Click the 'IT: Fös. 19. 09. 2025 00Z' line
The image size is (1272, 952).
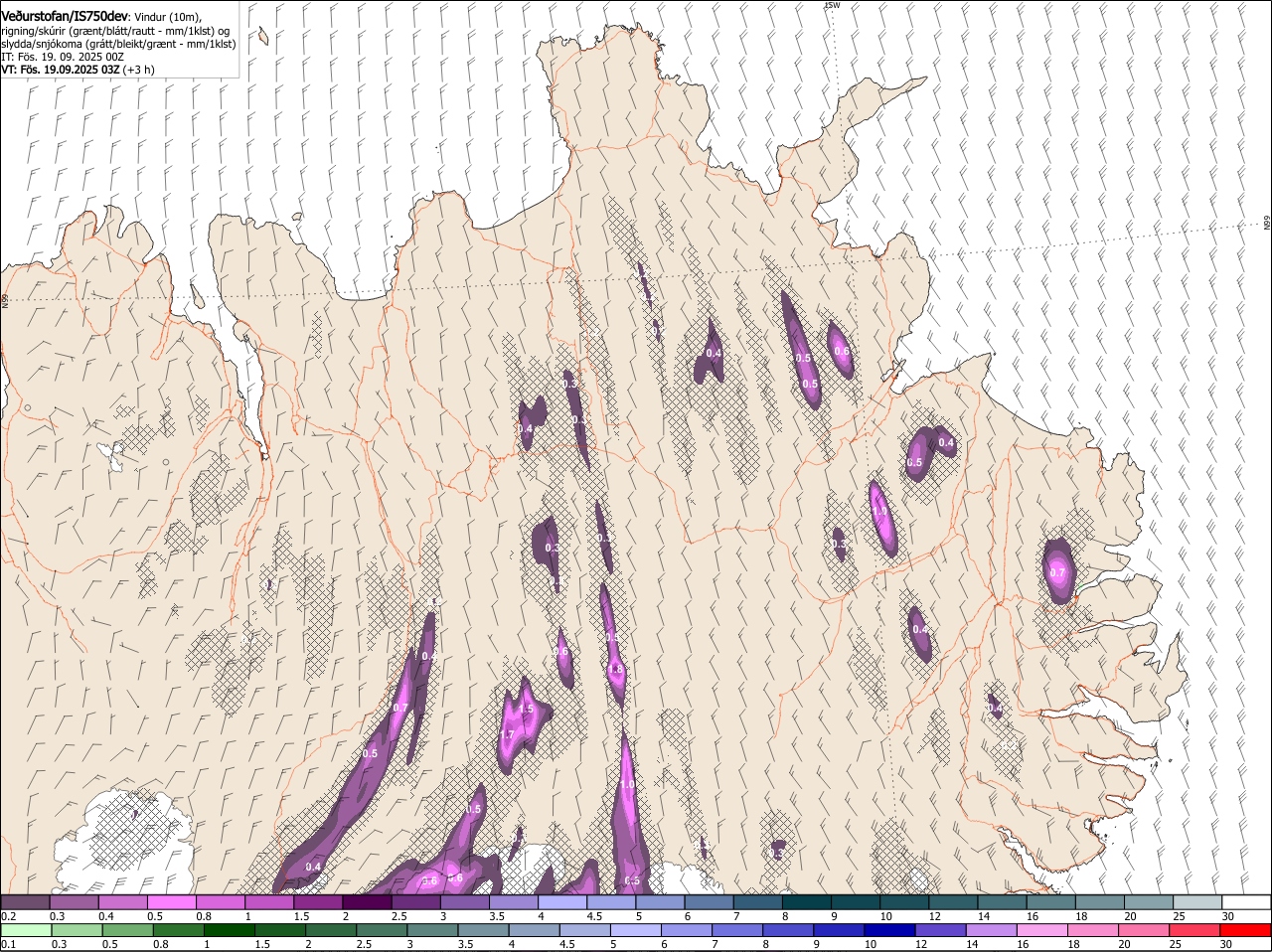coord(63,57)
